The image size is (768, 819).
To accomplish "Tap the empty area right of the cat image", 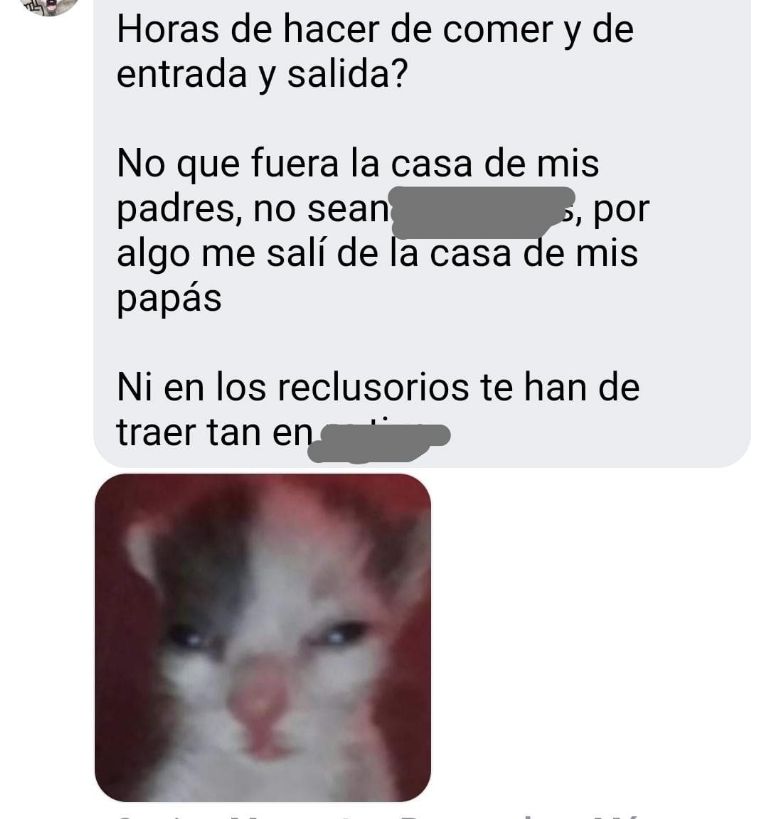I will coord(596,637).
